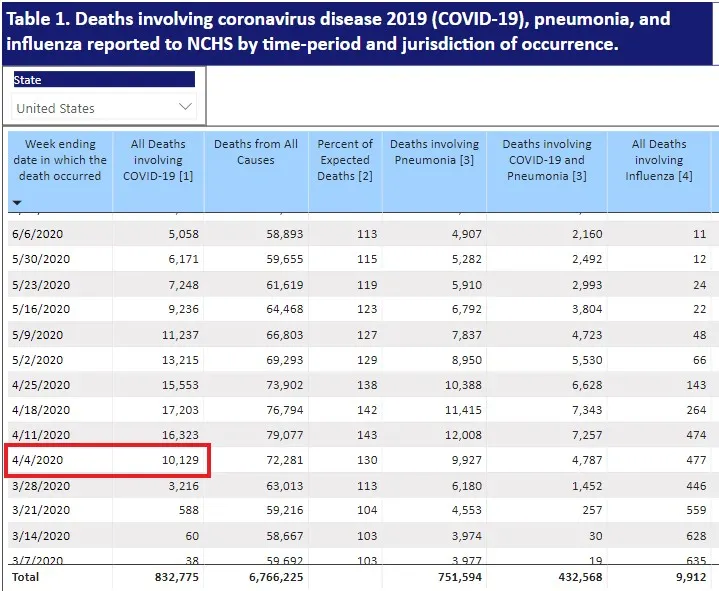Click the Deaths involving Pneumonia [3] header
Viewport: 719px width, 591px height.
(434, 152)
